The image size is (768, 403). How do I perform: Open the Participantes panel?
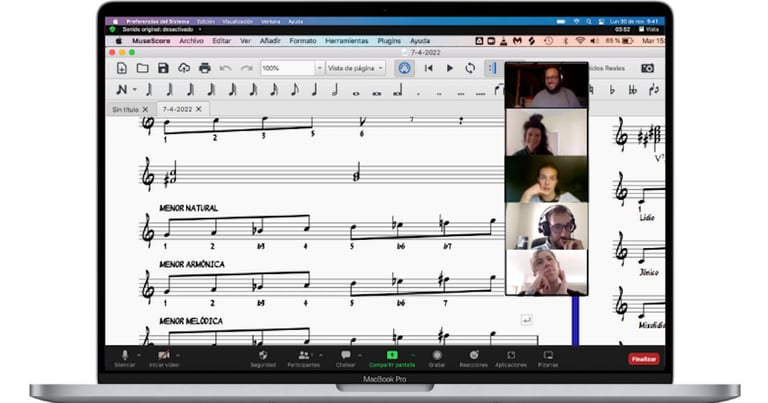[x=303, y=359]
